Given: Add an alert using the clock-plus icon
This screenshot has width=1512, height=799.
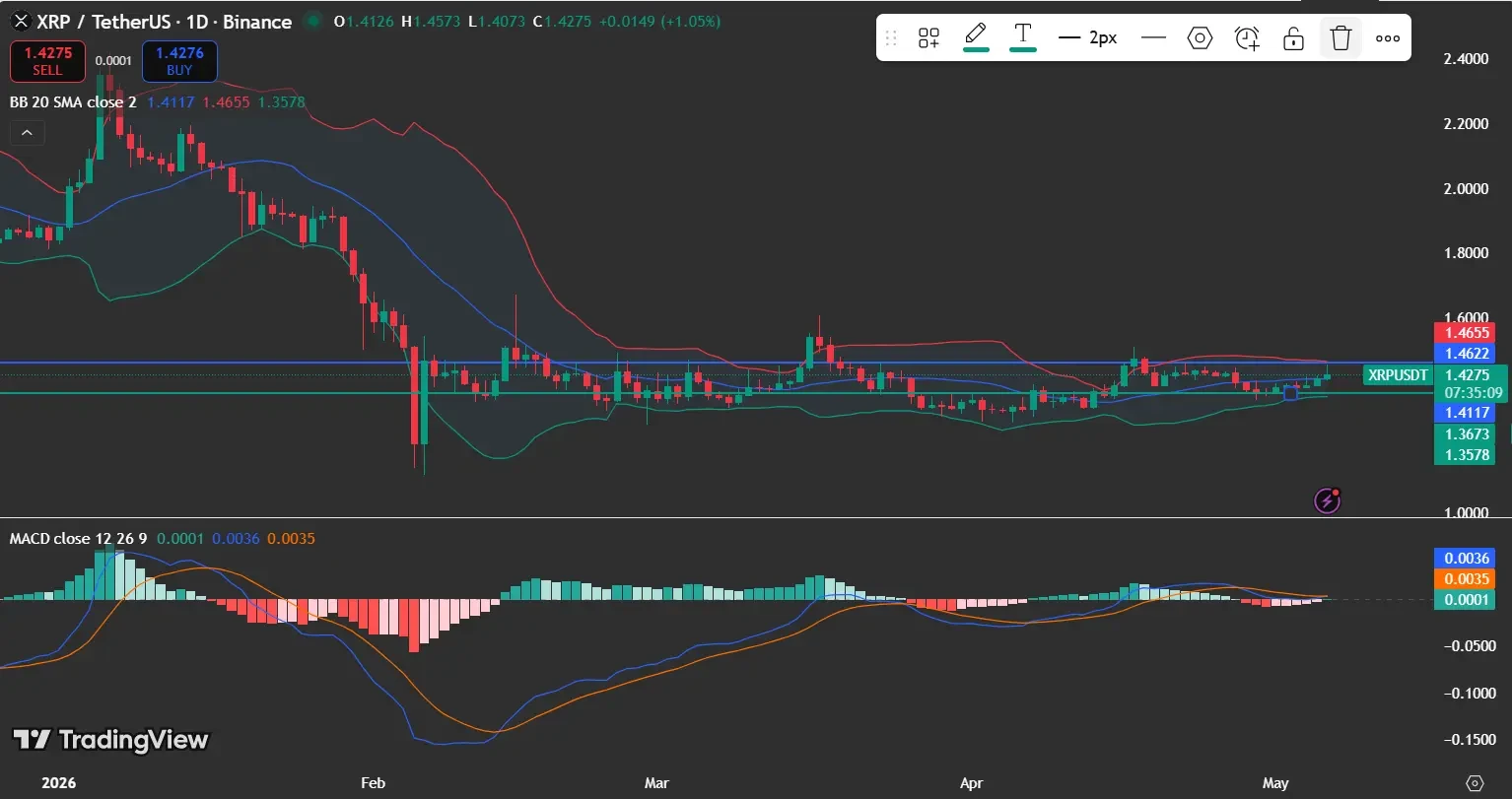Looking at the screenshot, I should click(1247, 38).
